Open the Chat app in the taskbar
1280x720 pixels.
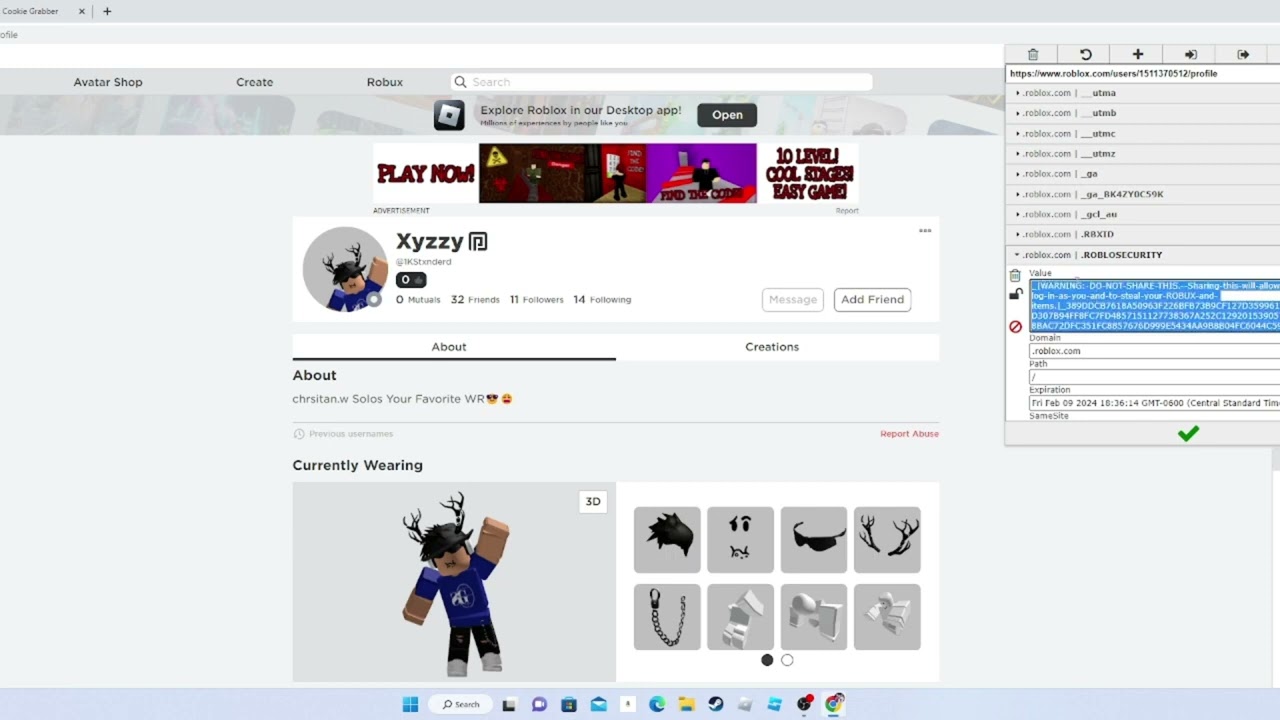coord(539,705)
